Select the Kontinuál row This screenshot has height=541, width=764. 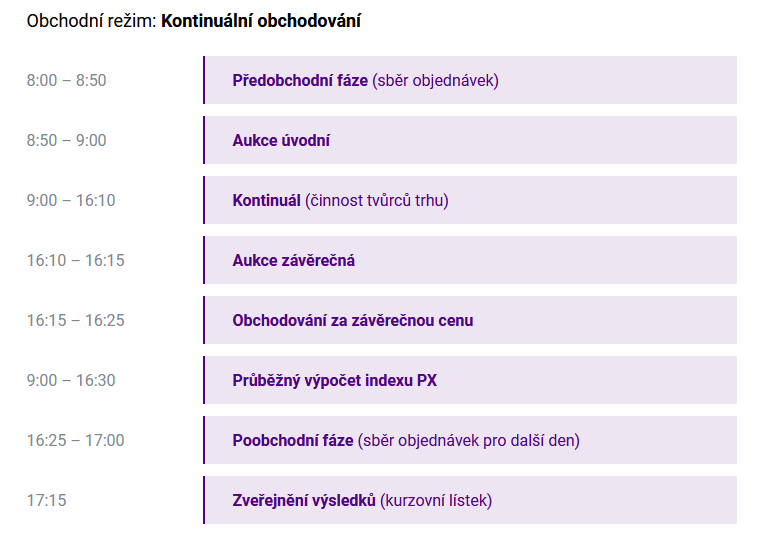click(x=470, y=200)
